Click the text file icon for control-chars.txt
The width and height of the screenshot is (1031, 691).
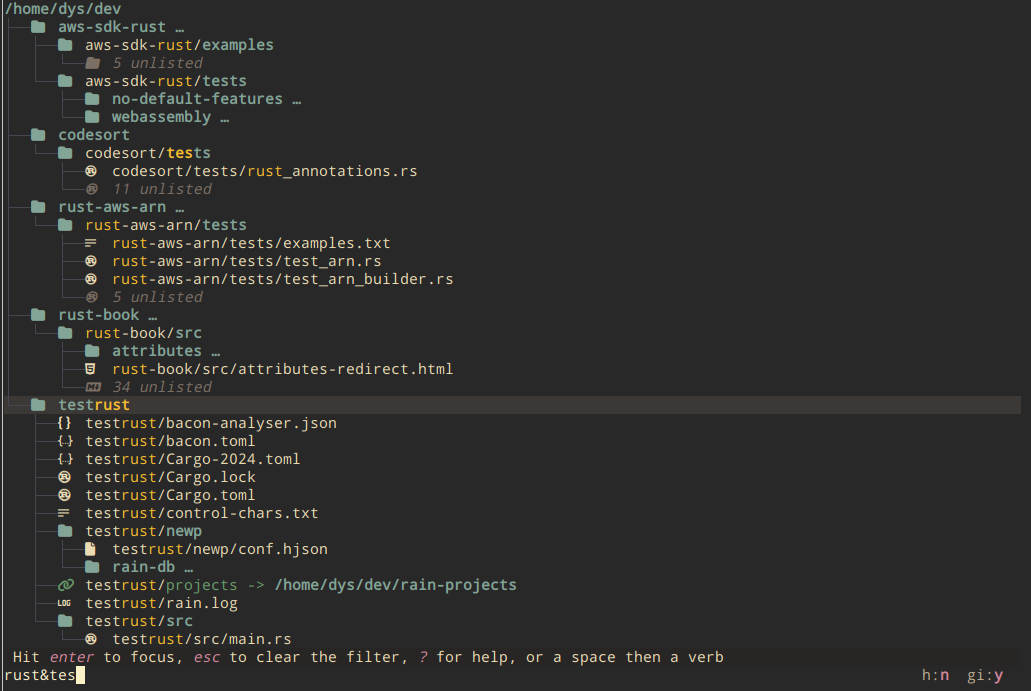pos(65,513)
